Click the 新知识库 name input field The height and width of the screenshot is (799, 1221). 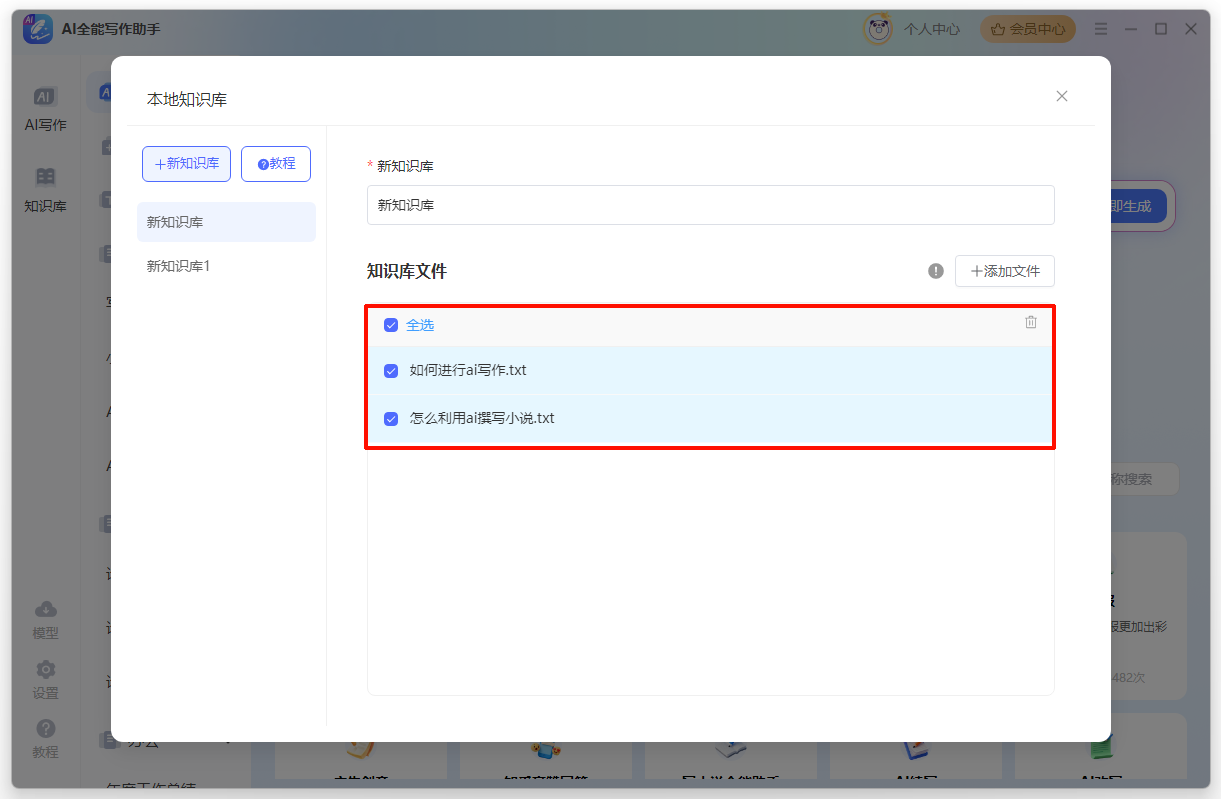click(x=710, y=204)
